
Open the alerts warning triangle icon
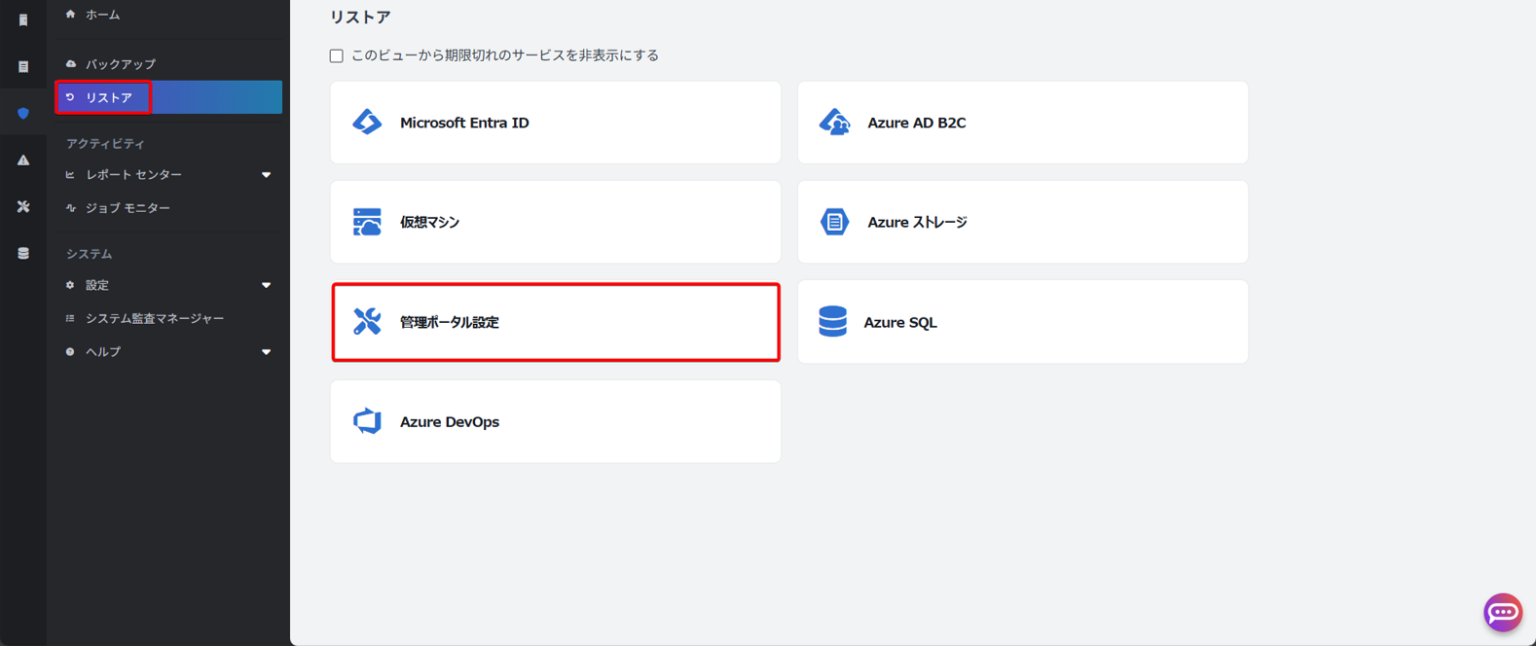[22, 160]
